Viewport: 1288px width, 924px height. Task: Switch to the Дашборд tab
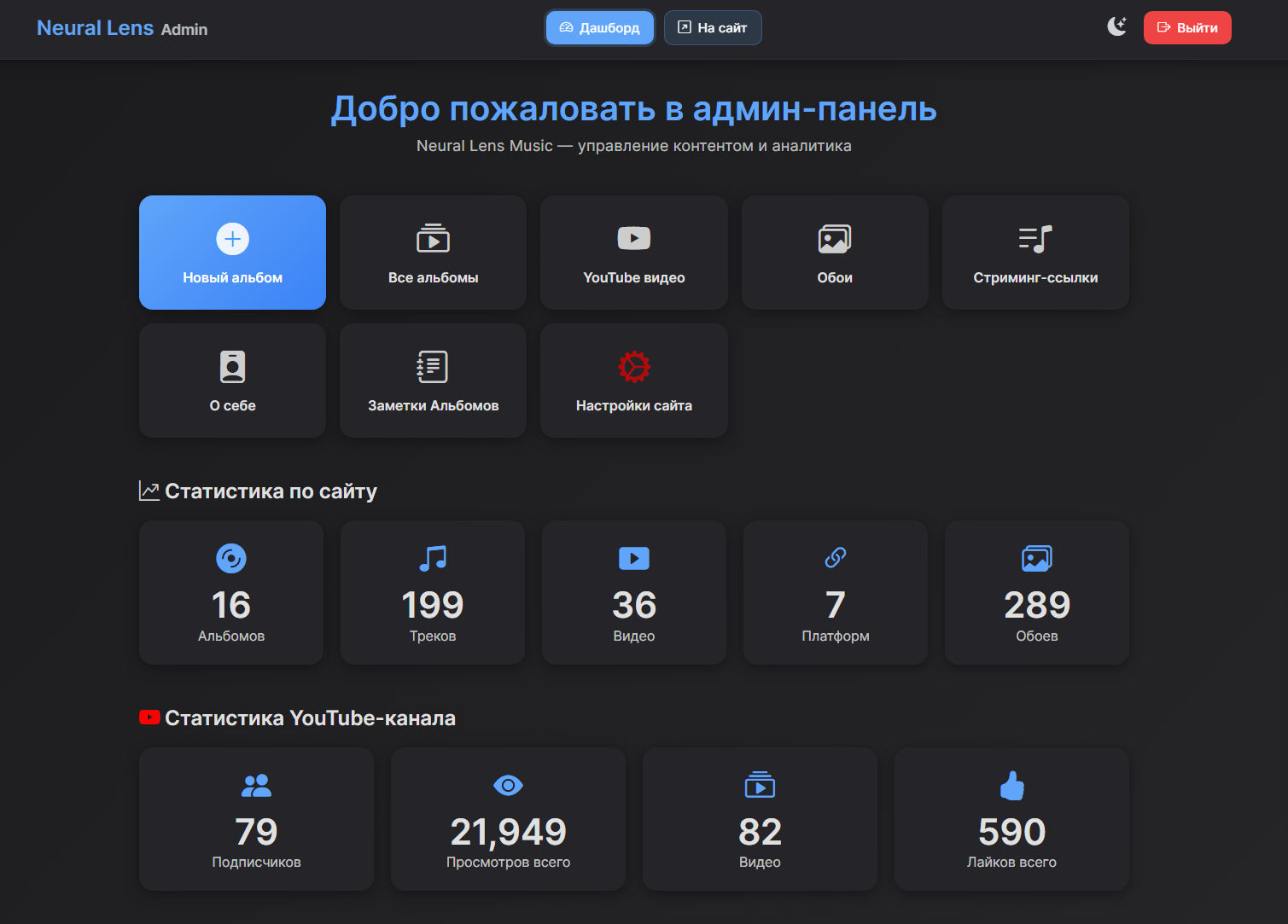[599, 27]
